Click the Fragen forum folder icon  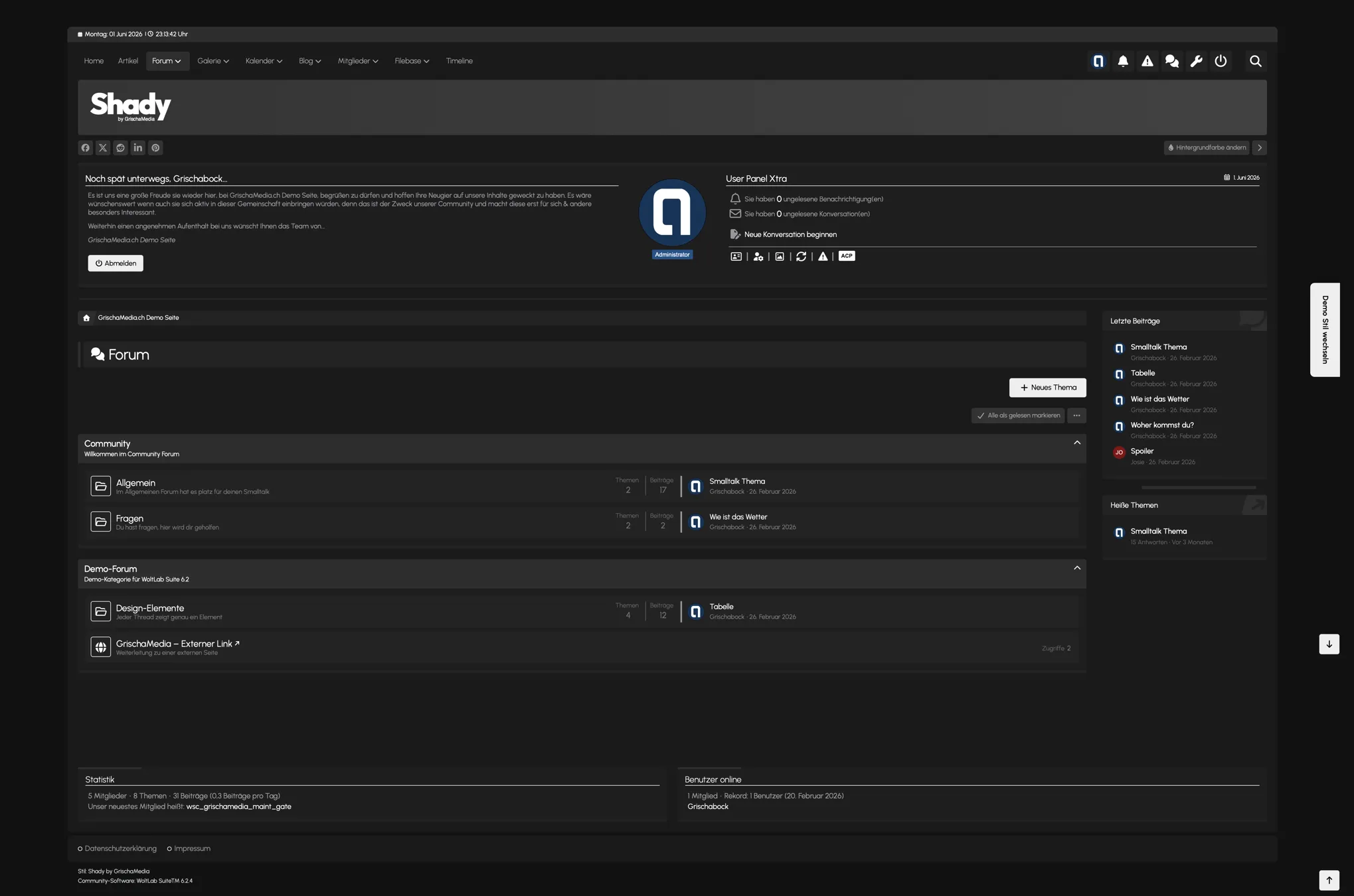point(100,522)
